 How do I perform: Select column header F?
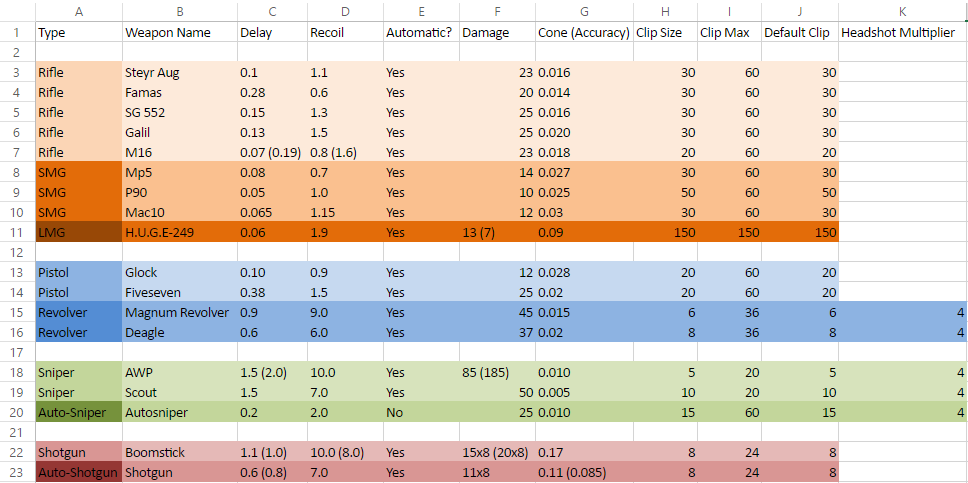coord(498,11)
